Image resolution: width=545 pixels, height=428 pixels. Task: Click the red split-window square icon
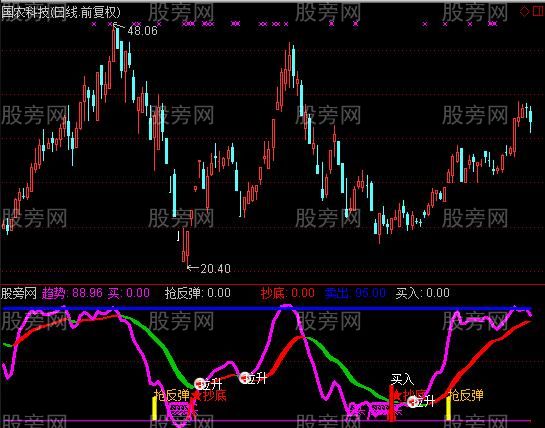pos(538,11)
